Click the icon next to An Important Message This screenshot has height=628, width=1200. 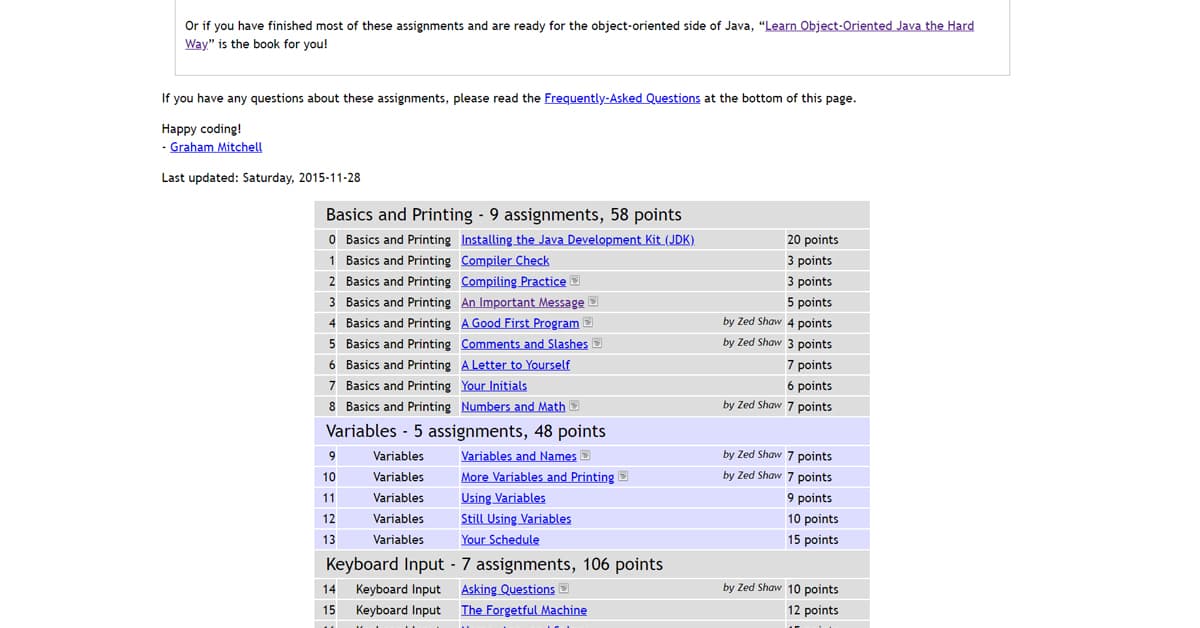point(593,302)
